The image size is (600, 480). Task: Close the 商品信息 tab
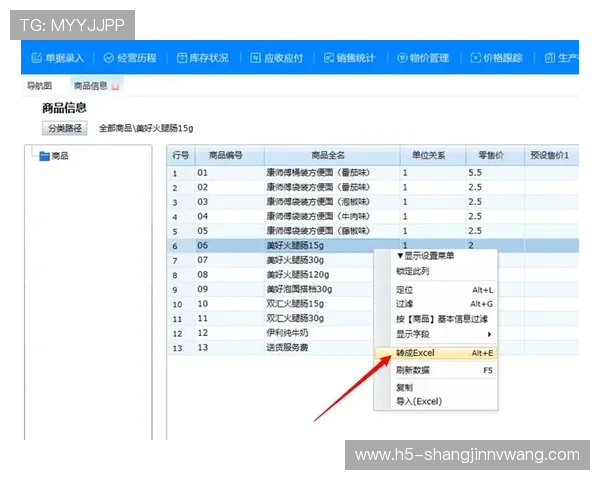pos(115,87)
